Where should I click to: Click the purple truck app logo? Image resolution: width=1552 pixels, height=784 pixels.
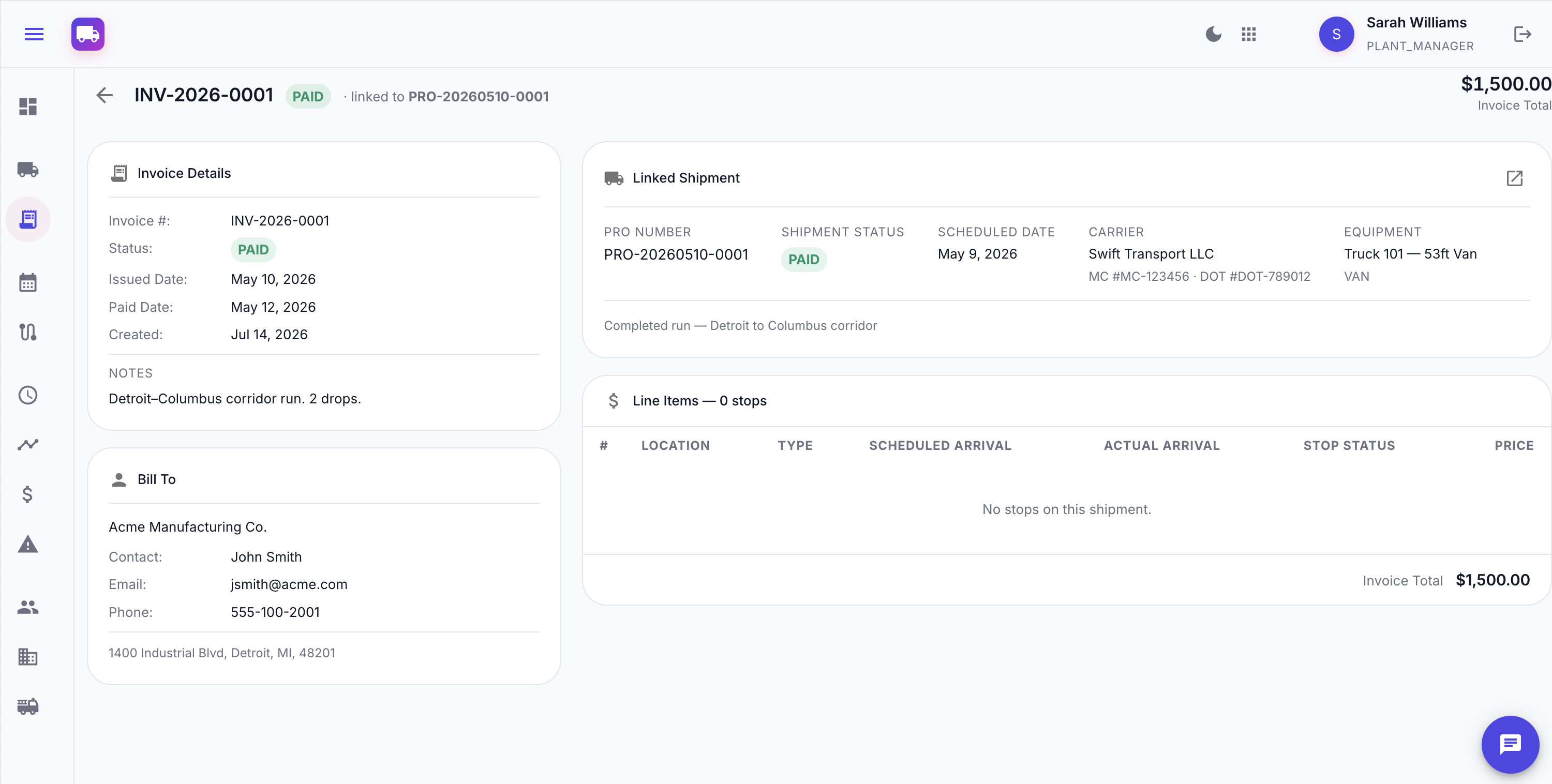88,34
